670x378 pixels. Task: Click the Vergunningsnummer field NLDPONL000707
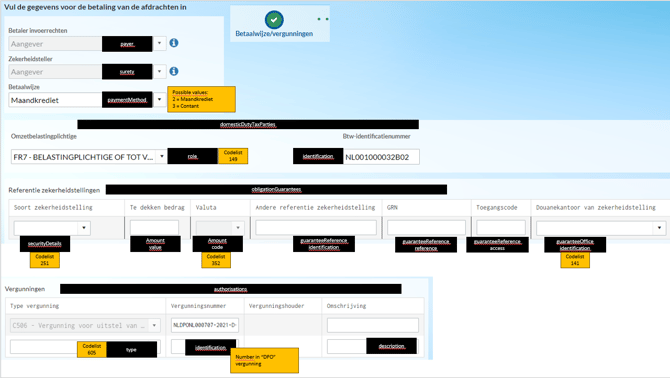click(205, 325)
